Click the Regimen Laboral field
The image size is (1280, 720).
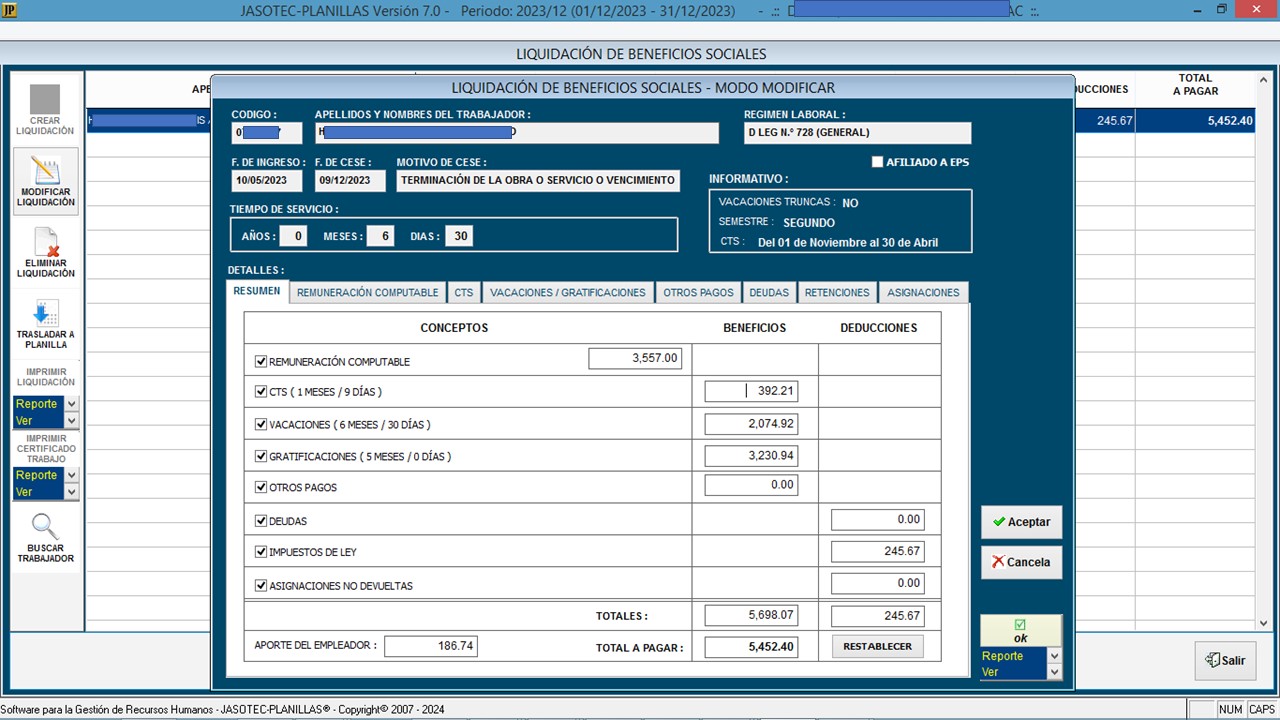pyautogui.click(x=857, y=133)
